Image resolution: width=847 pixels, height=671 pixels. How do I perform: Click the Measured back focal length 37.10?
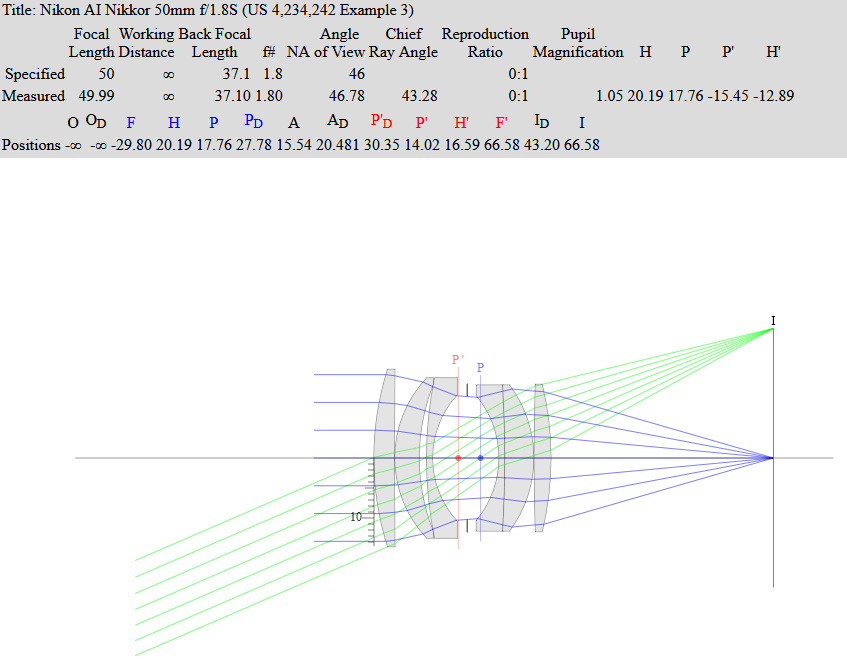tap(233, 96)
